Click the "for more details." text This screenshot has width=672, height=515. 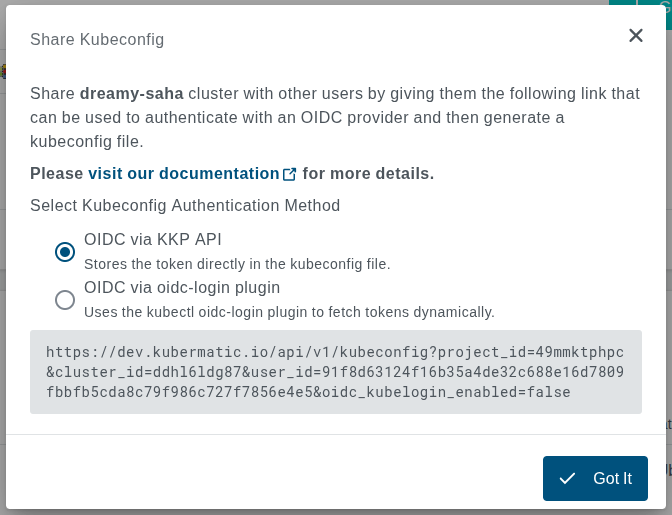368,173
